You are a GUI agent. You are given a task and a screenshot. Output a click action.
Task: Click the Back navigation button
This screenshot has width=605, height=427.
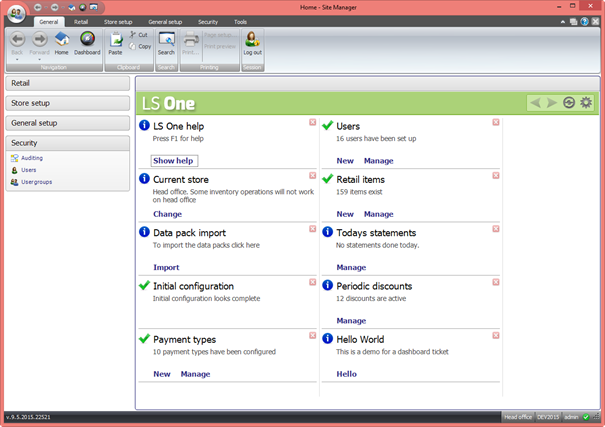(17, 43)
